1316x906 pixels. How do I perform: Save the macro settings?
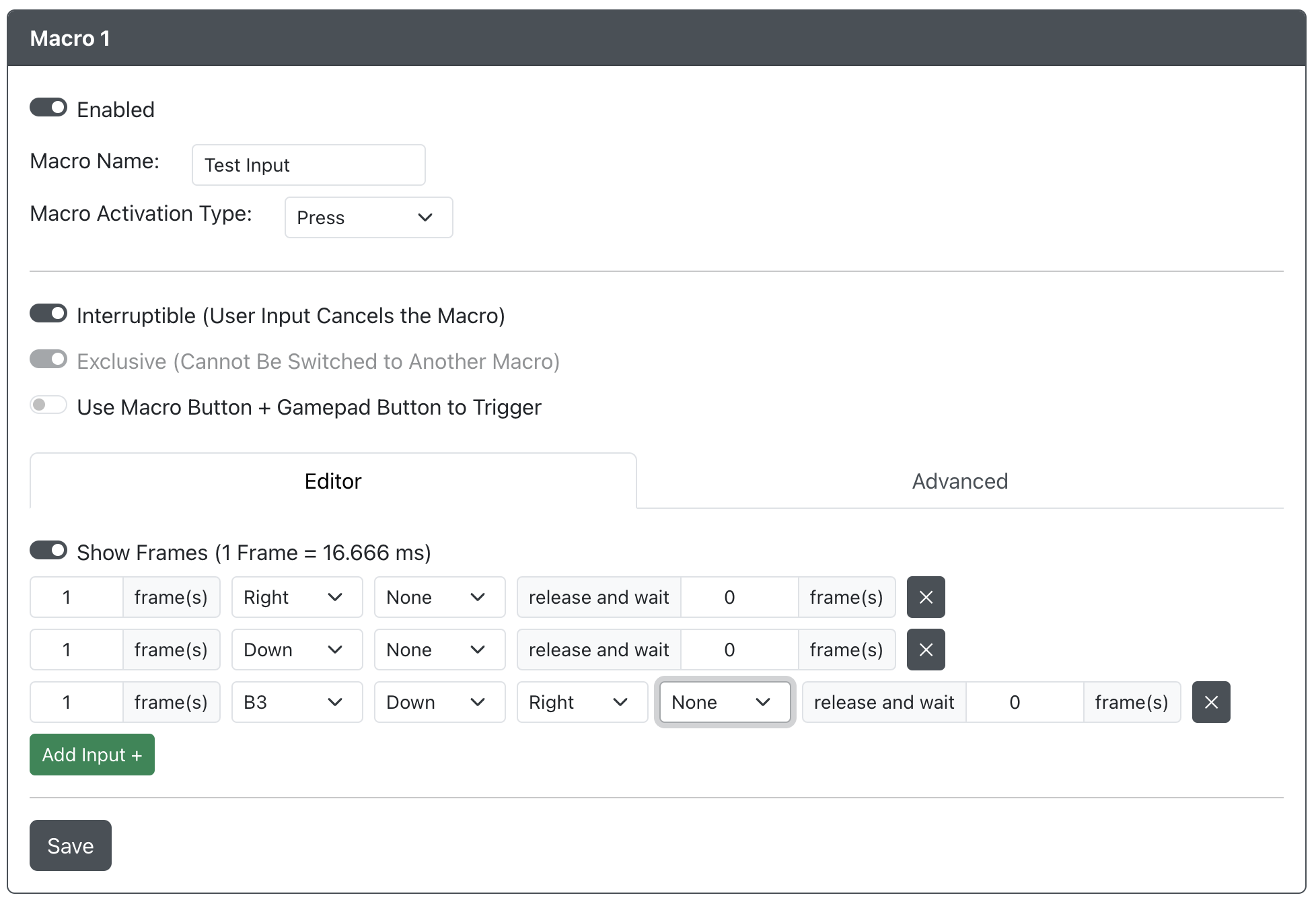point(71,845)
